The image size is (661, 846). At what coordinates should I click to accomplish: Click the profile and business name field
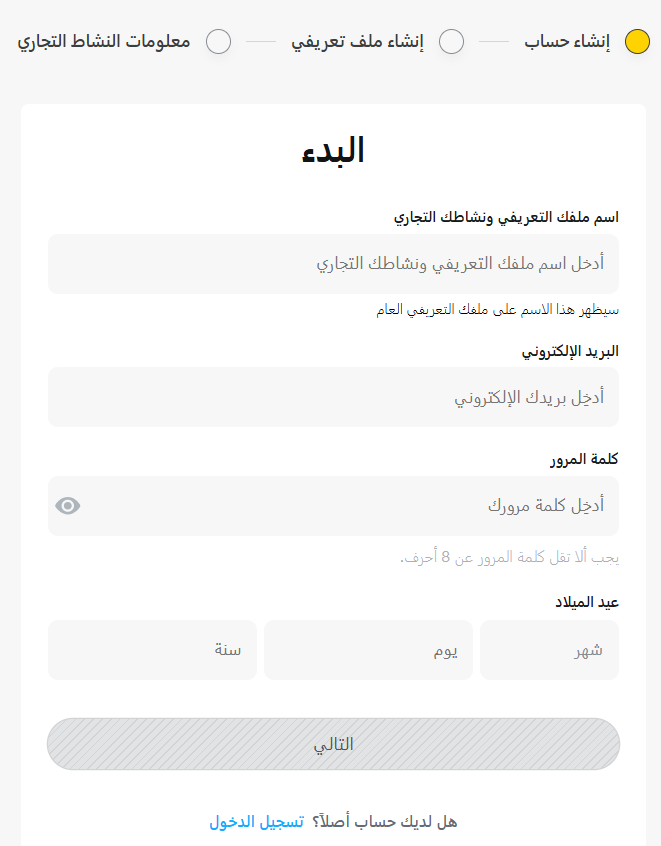point(333,264)
